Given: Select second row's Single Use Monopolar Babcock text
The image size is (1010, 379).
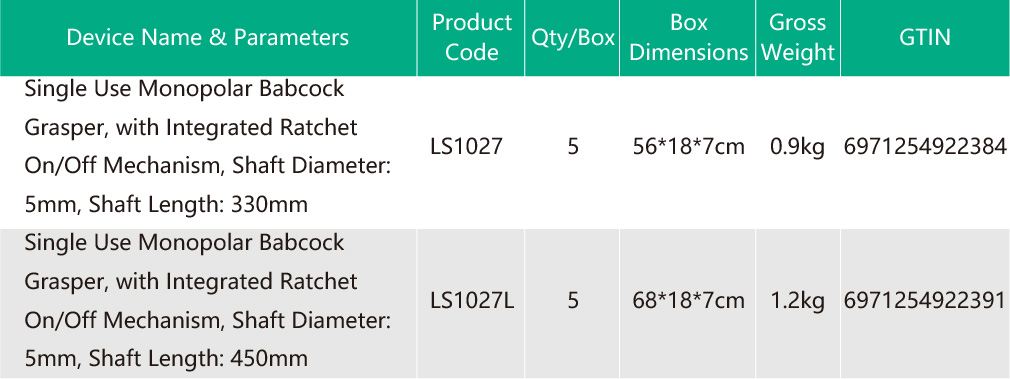Looking at the screenshot, I should click(185, 243).
